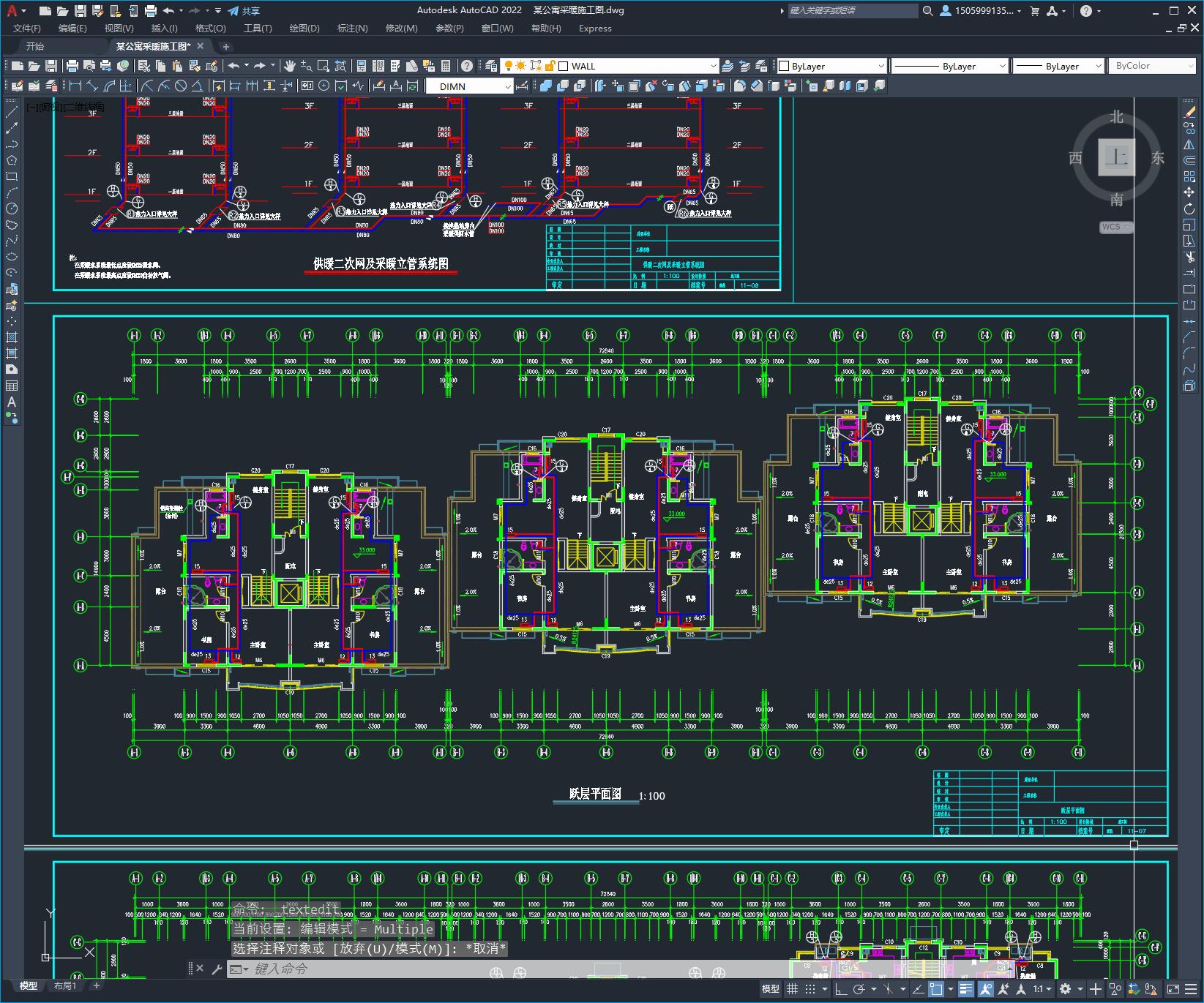Open the ByLayer color dropdown

(x=831, y=66)
